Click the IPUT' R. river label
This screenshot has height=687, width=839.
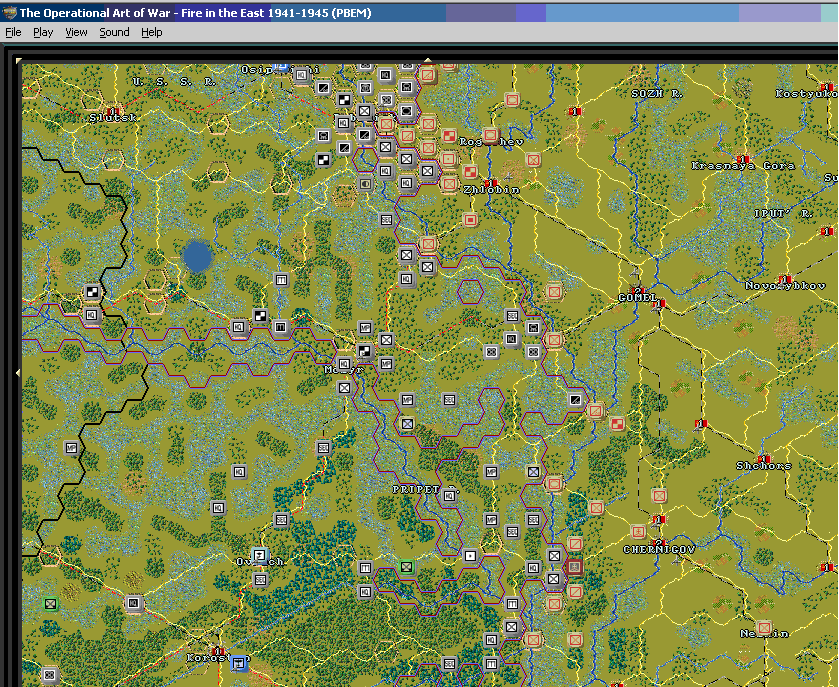tap(783, 213)
